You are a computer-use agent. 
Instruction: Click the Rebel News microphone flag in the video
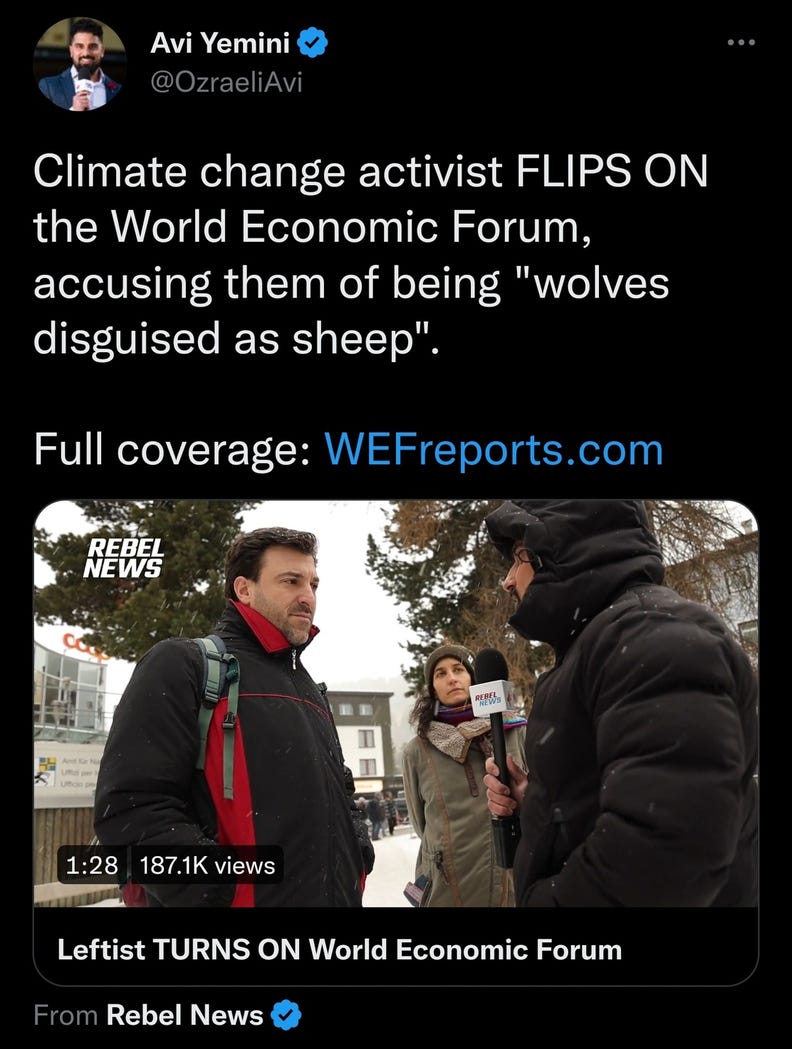pos(490,699)
